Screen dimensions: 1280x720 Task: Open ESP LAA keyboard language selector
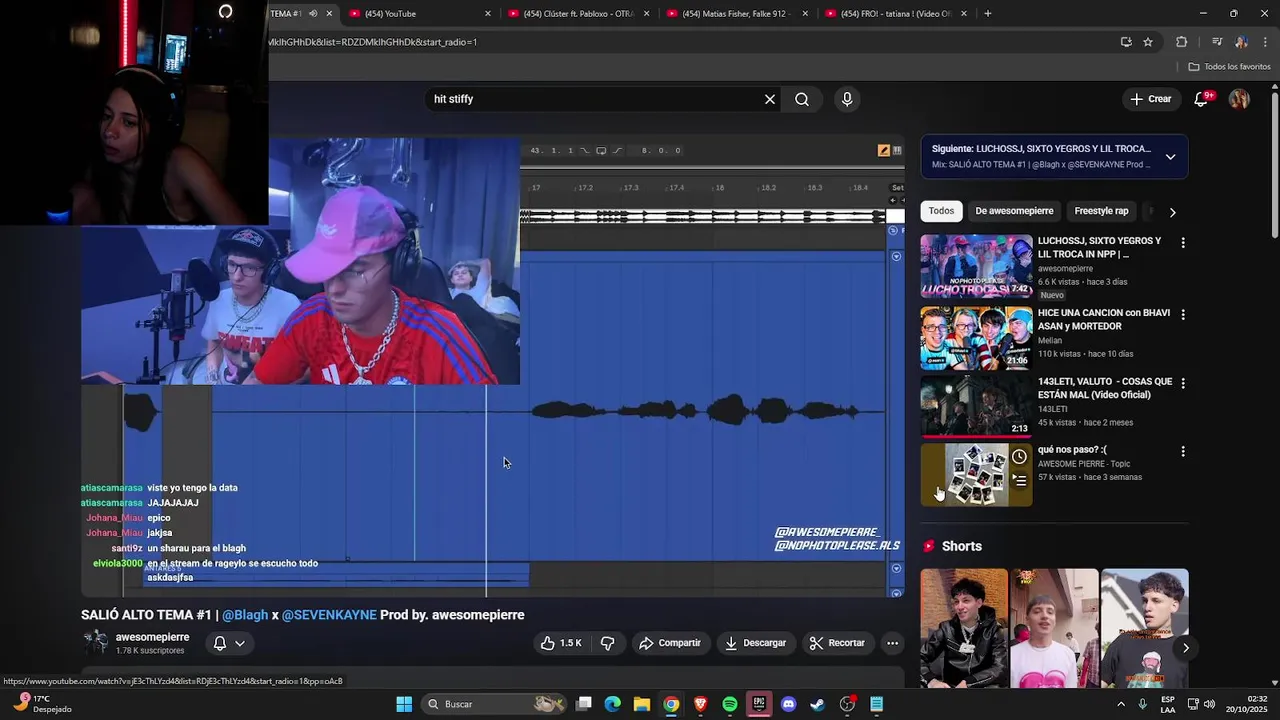tap(1168, 704)
